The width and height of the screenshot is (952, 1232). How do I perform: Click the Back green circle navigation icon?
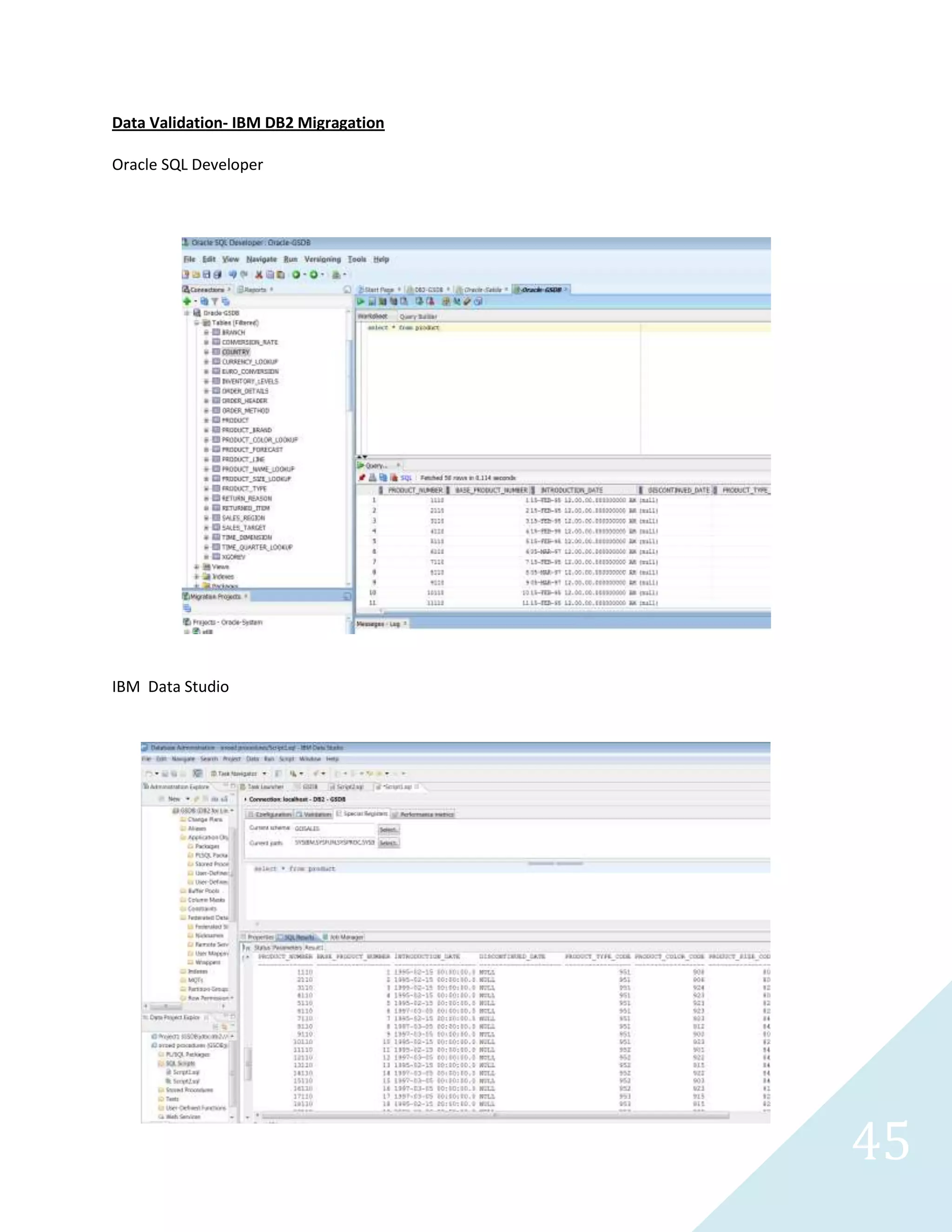pos(296,275)
